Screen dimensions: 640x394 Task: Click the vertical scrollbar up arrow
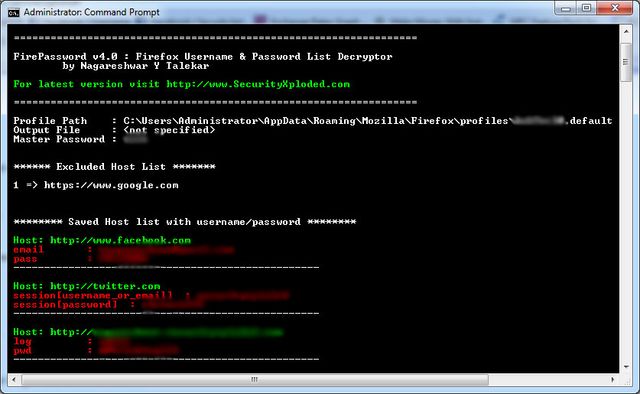coord(626,31)
